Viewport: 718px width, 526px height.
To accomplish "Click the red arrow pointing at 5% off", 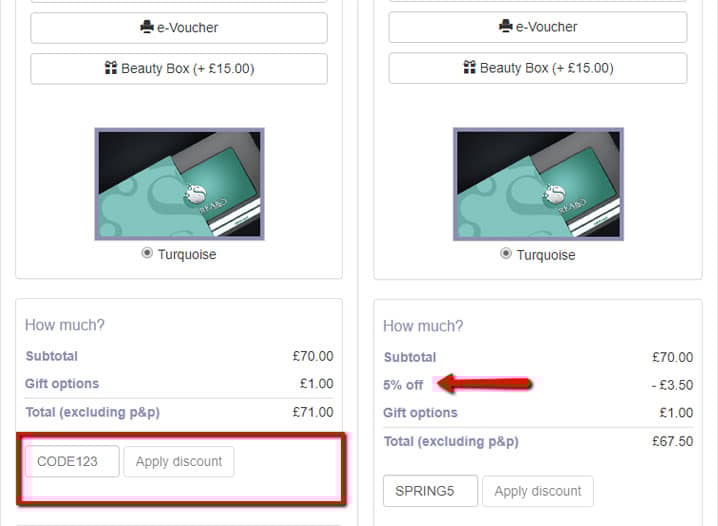I will (485, 383).
